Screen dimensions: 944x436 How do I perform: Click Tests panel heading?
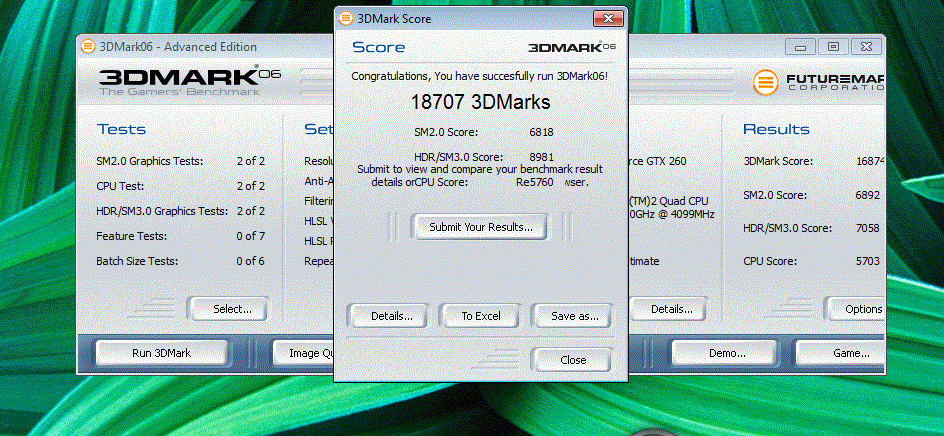[x=122, y=129]
